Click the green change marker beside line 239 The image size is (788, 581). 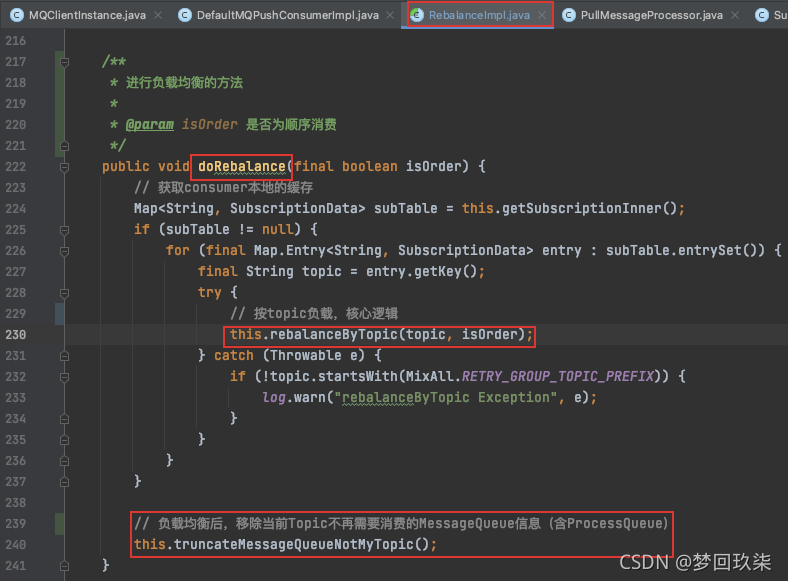point(60,523)
